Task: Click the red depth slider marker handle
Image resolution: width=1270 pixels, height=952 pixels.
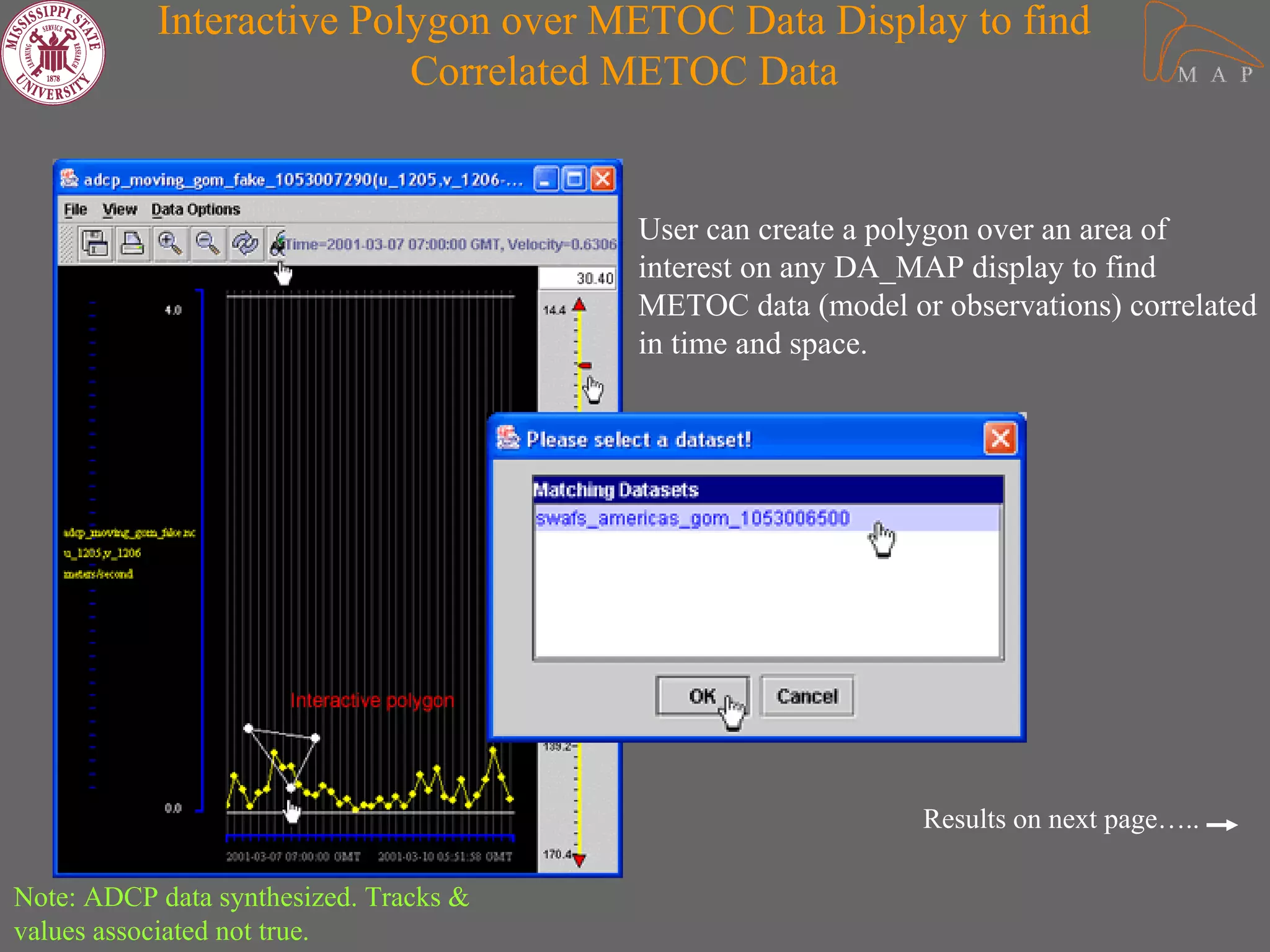Action: [584, 366]
